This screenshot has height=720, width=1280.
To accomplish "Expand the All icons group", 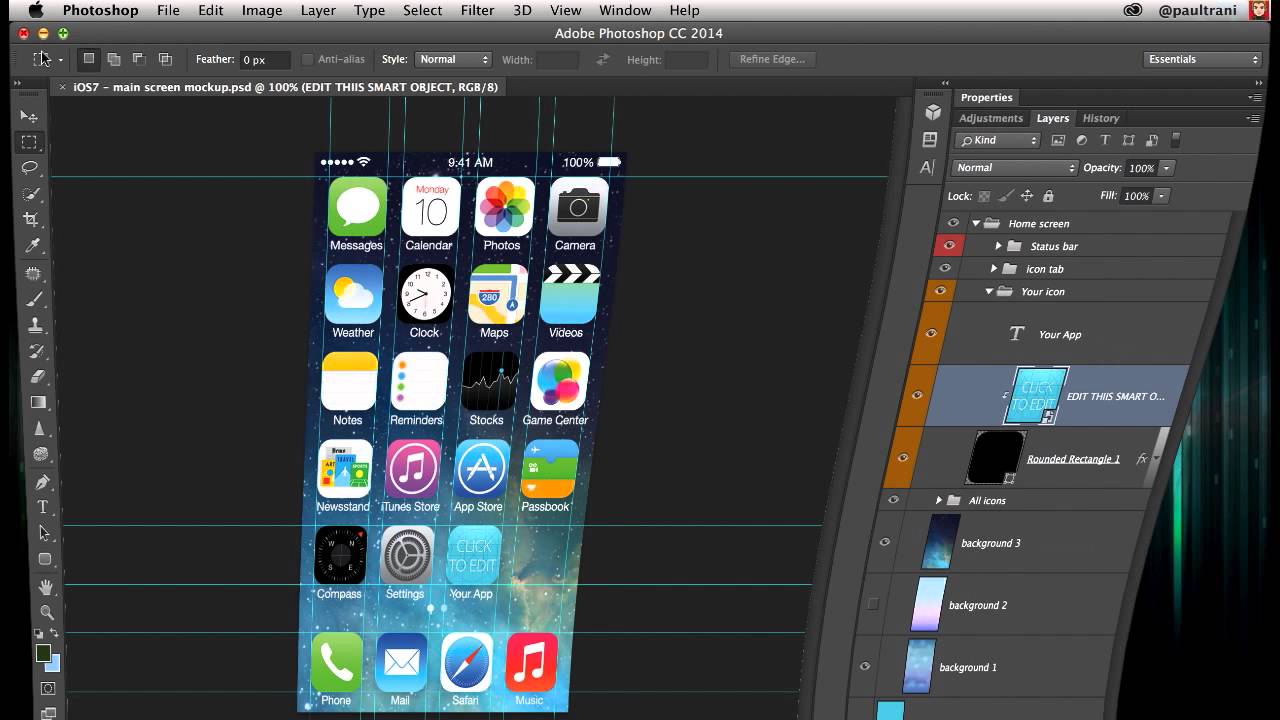I will (x=938, y=500).
